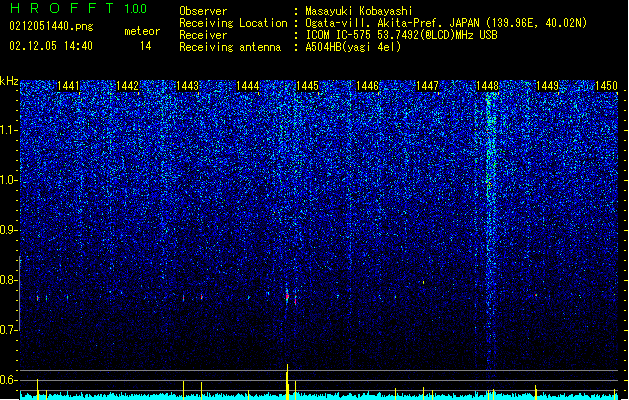The image size is (629, 400).
Task: Click the A504HB(yagi 4el) antenna value
Action: (353, 47)
